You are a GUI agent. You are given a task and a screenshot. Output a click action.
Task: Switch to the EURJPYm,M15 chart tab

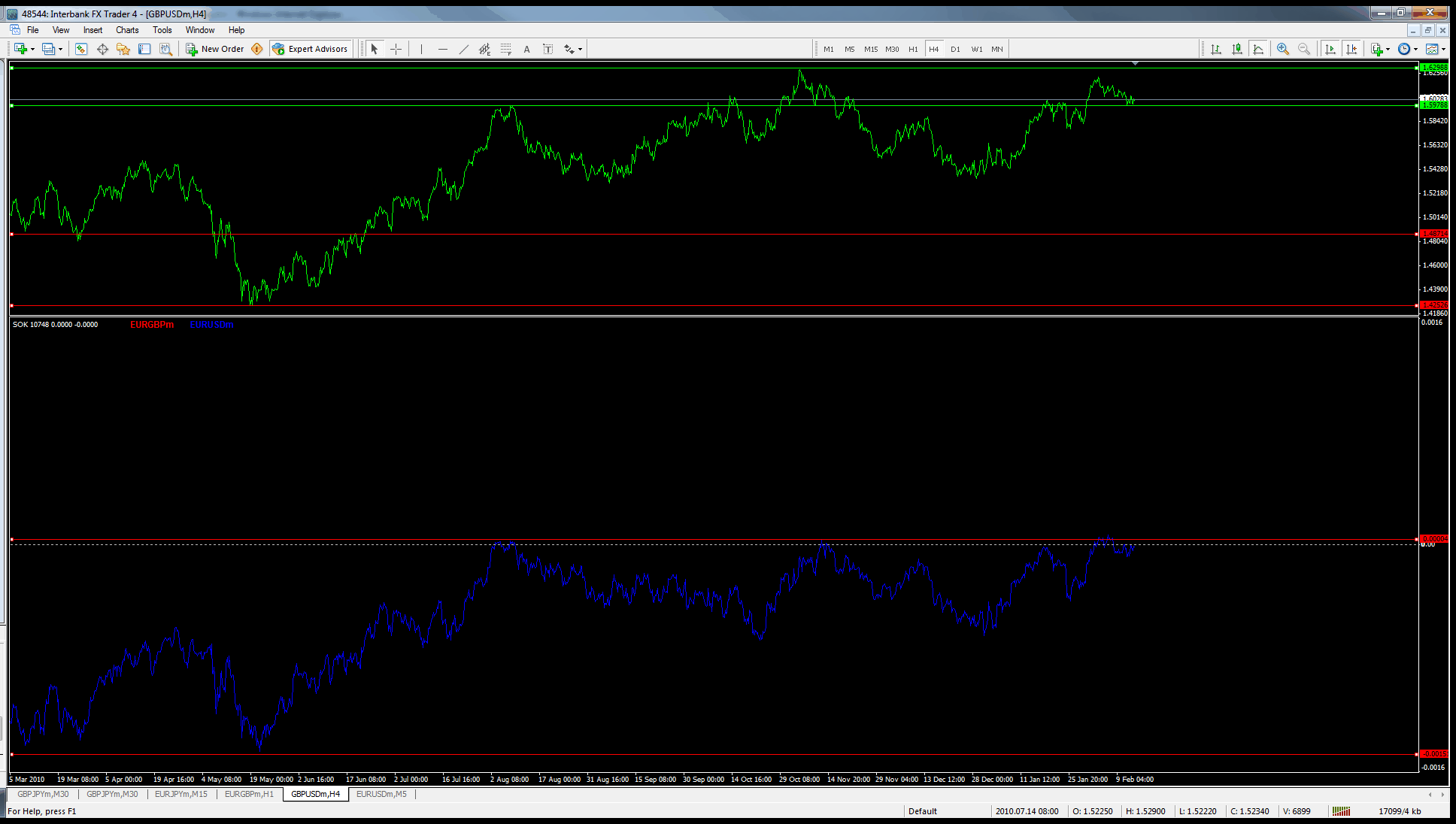[x=181, y=794]
